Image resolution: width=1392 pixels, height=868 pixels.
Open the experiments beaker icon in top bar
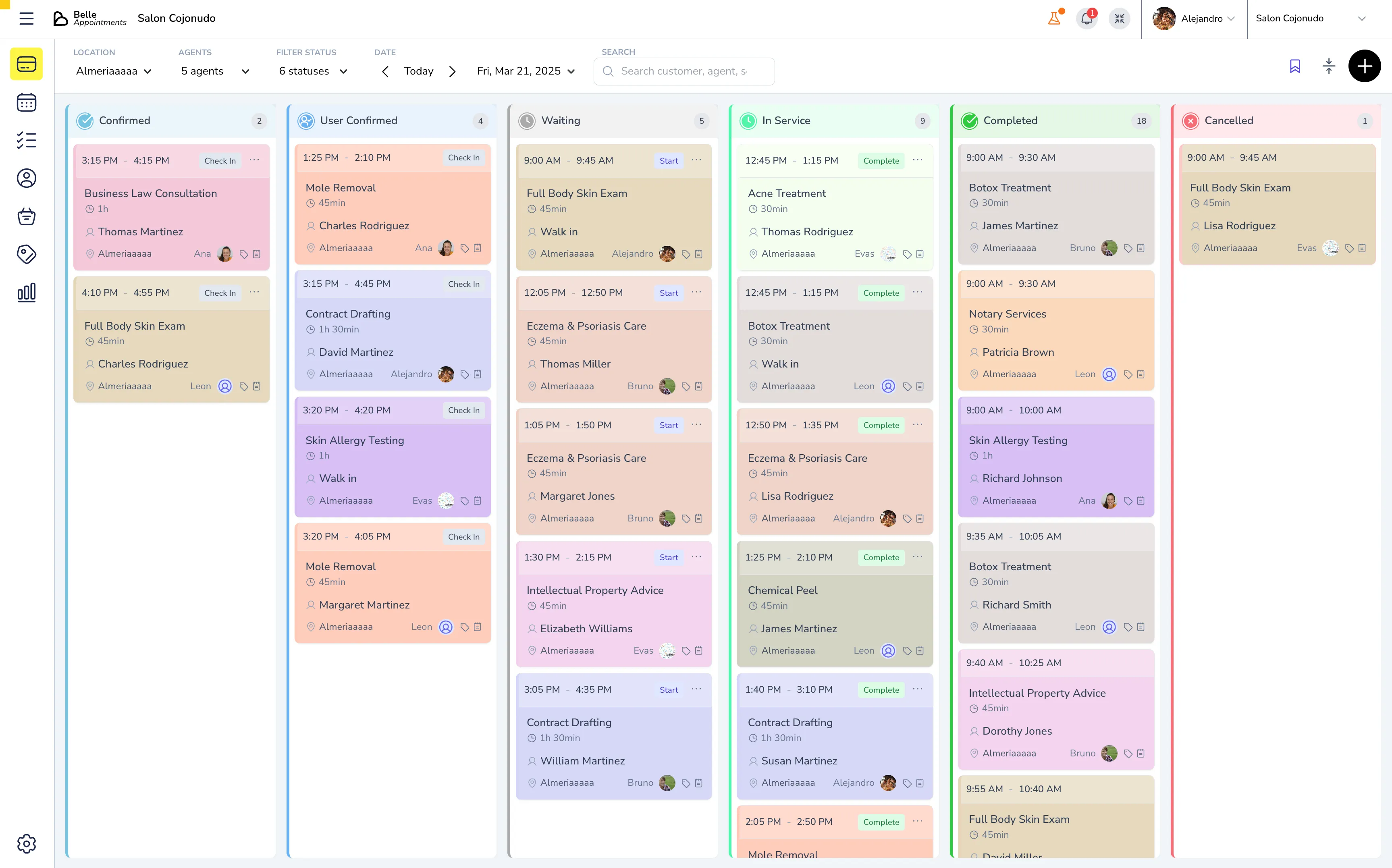pos(1055,19)
